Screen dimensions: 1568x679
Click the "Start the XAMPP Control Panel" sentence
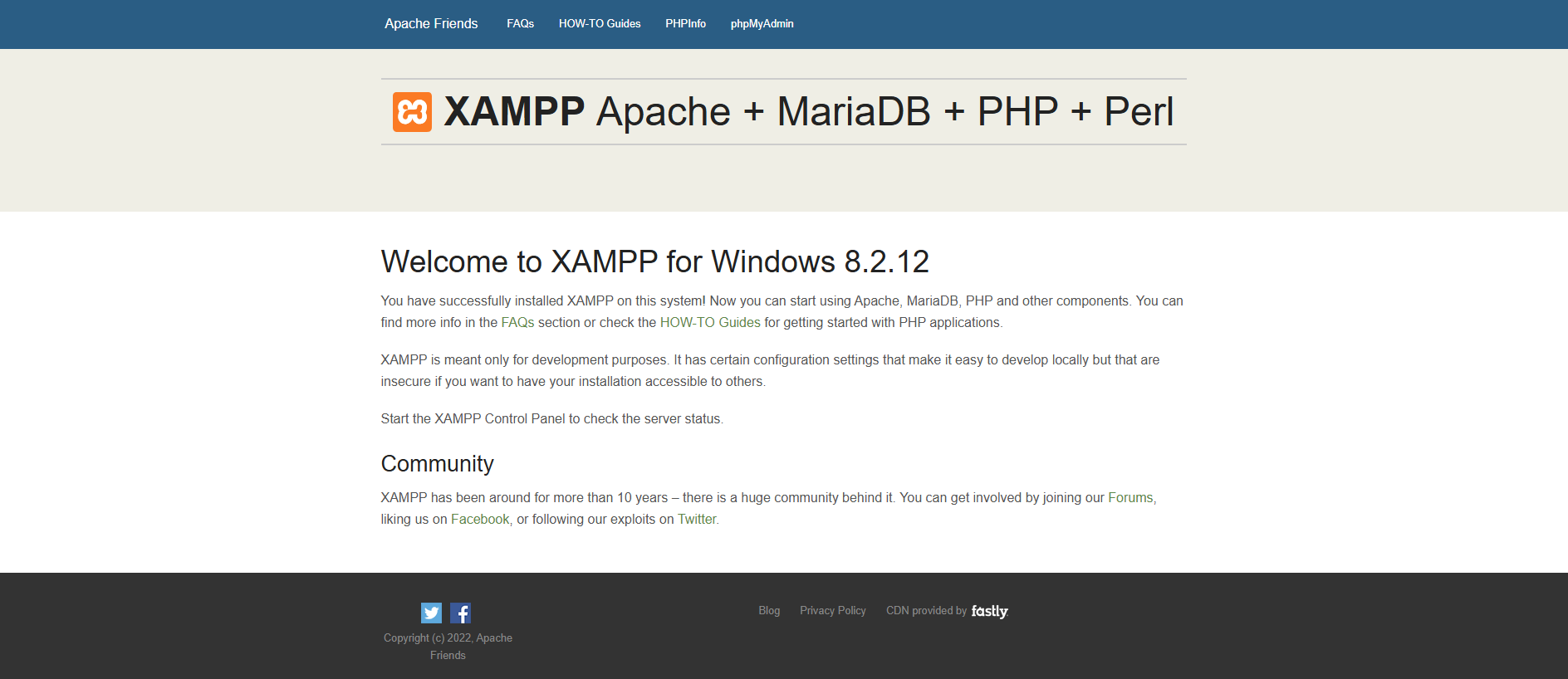pyautogui.click(x=552, y=418)
